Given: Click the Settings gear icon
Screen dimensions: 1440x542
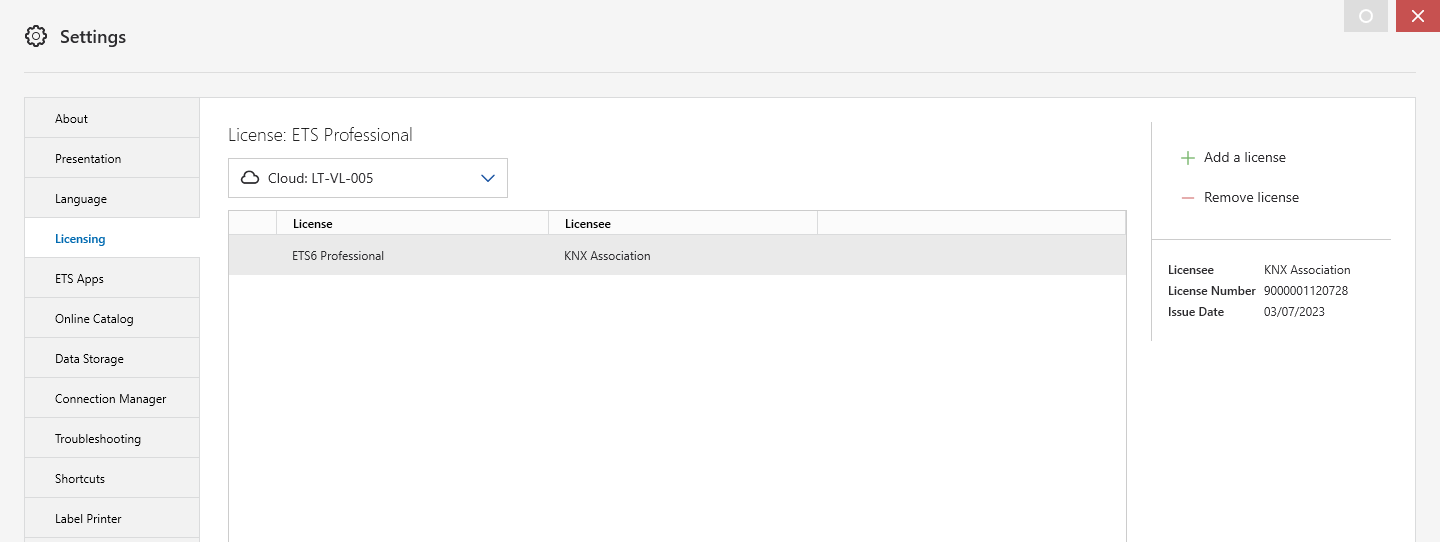Looking at the screenshot, I should (36, 37).
